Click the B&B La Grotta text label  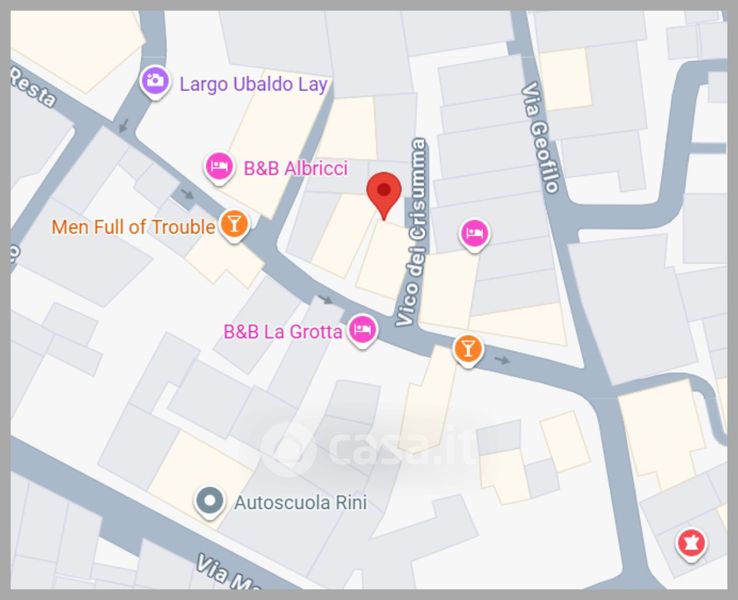tap(283, 332)
